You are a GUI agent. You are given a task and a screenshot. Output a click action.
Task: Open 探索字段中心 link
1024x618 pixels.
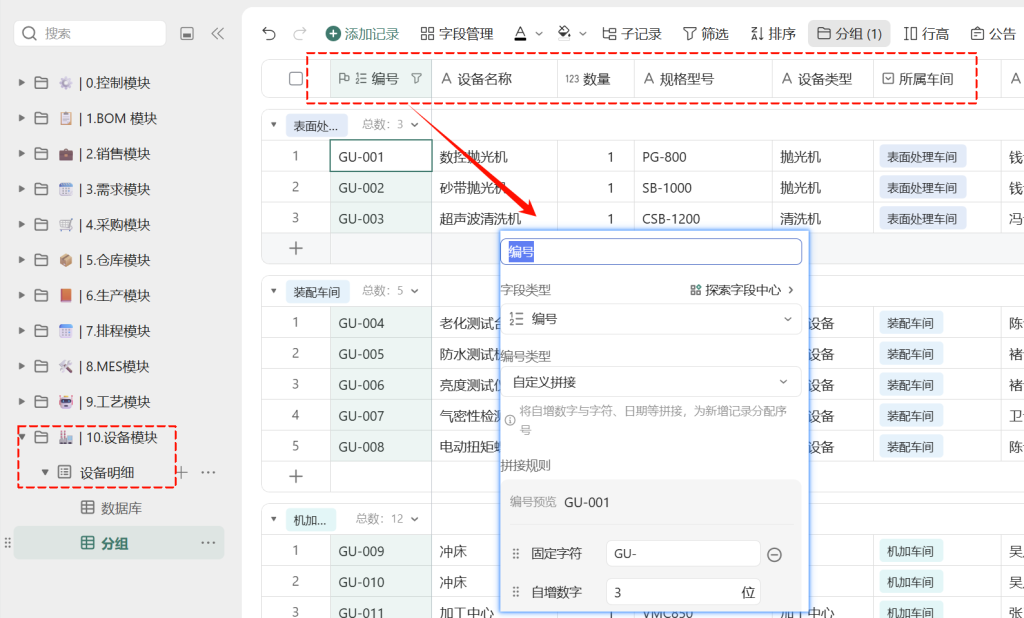pyautogui.click(x=742, y=290)
